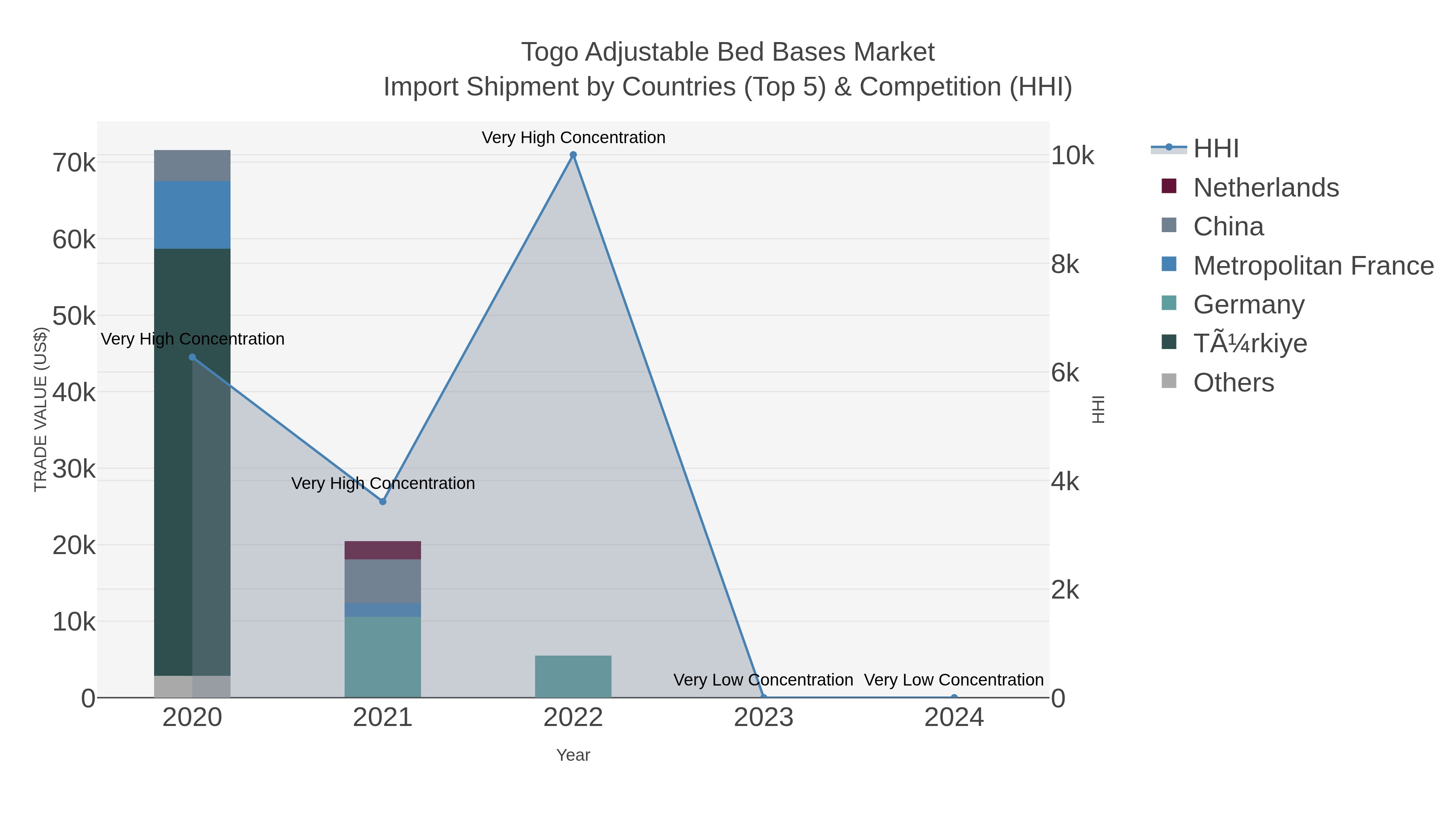Click the 50k left axis tick
The width and height of the screenshot is (1456, 819).
coord(74,316)
